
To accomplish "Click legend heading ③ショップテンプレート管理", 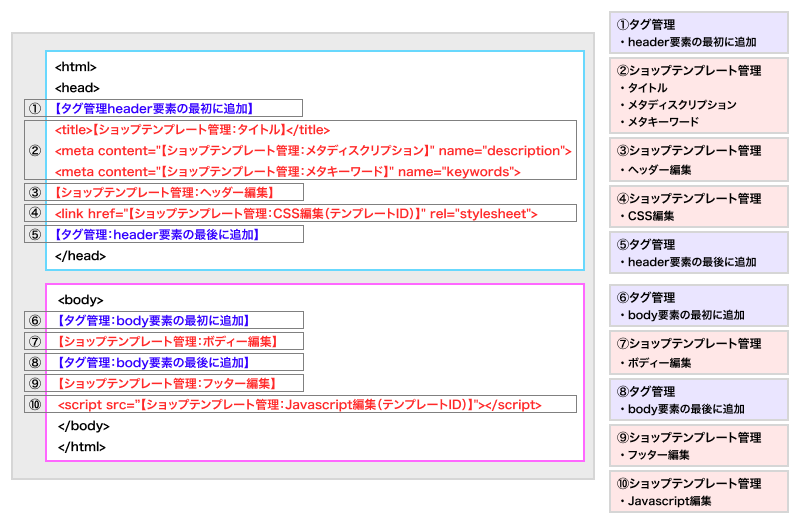I will click(x=689, y=151).
